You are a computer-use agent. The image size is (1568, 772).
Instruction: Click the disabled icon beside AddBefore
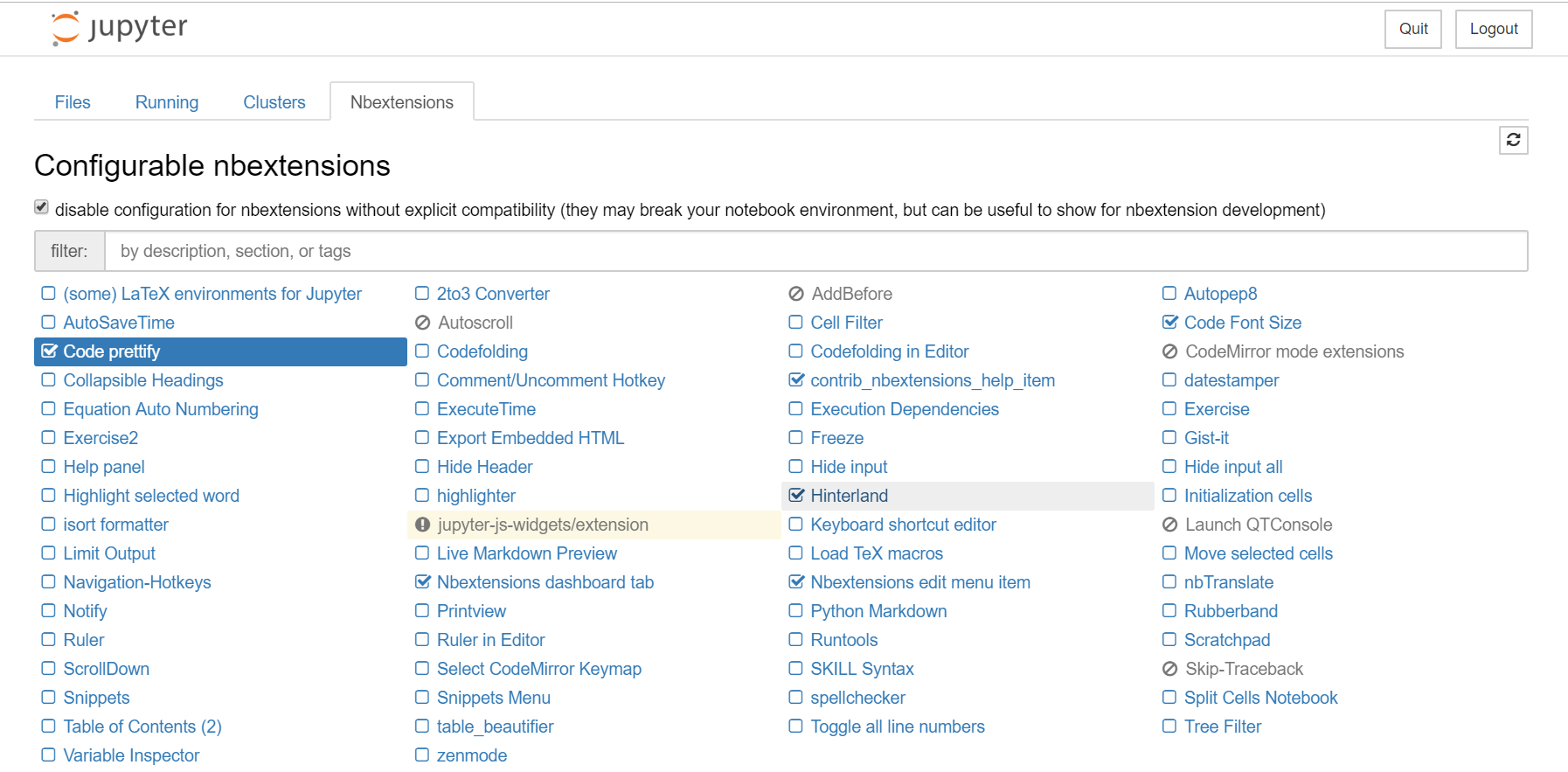click(796, 294)
